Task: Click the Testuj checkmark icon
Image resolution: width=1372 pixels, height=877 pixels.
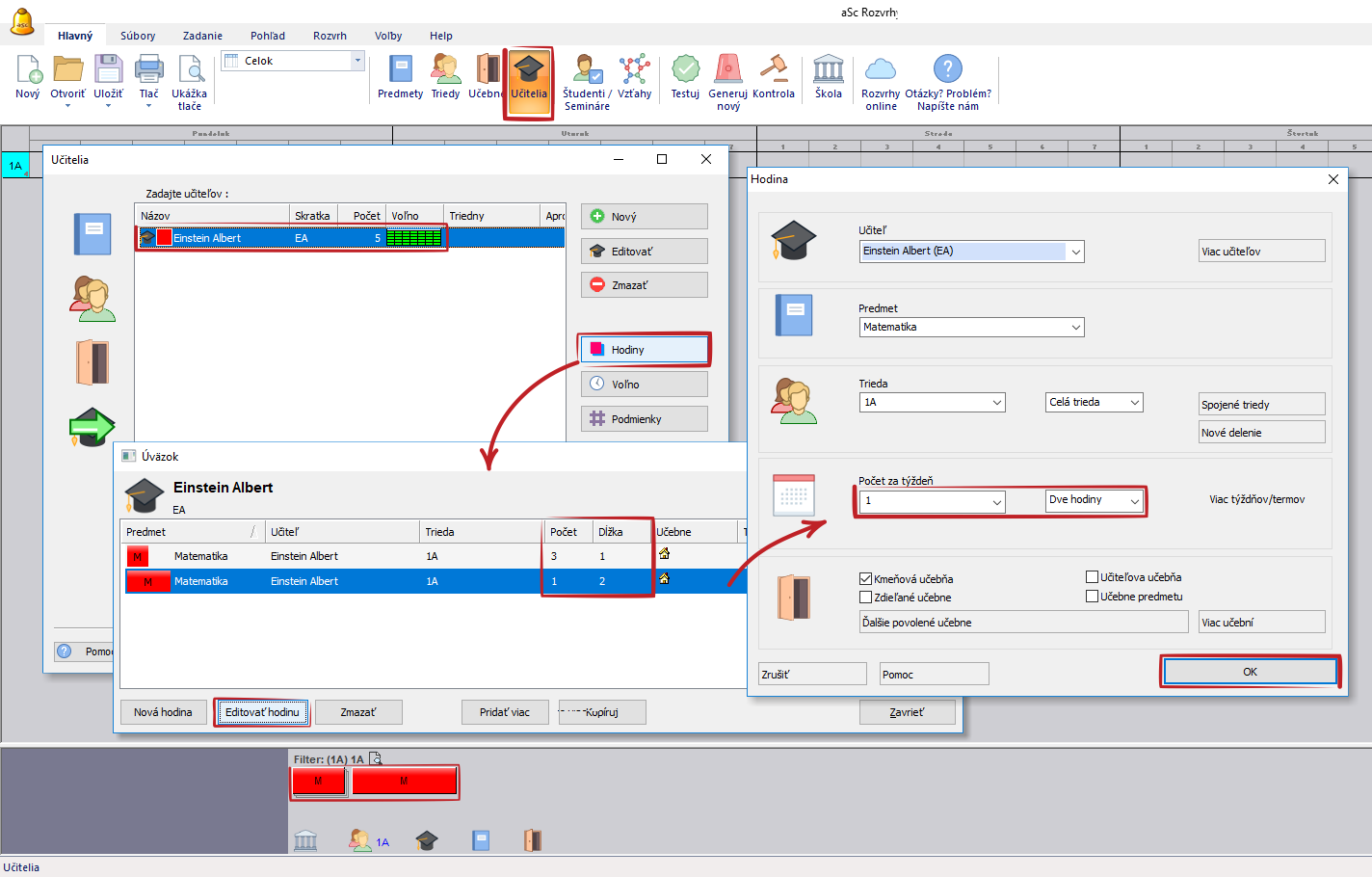Action: point(685,77)
